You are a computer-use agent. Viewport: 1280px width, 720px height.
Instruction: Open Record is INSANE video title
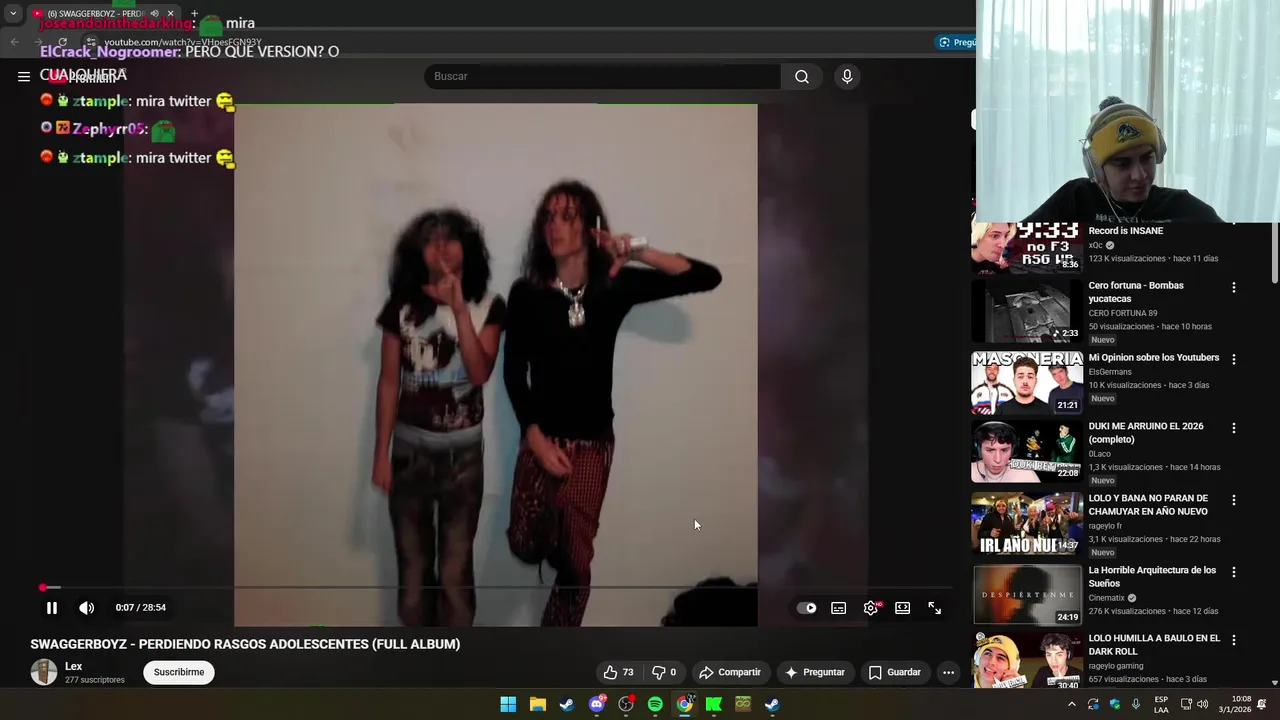pyautogui.click(x=1125, y=231)
